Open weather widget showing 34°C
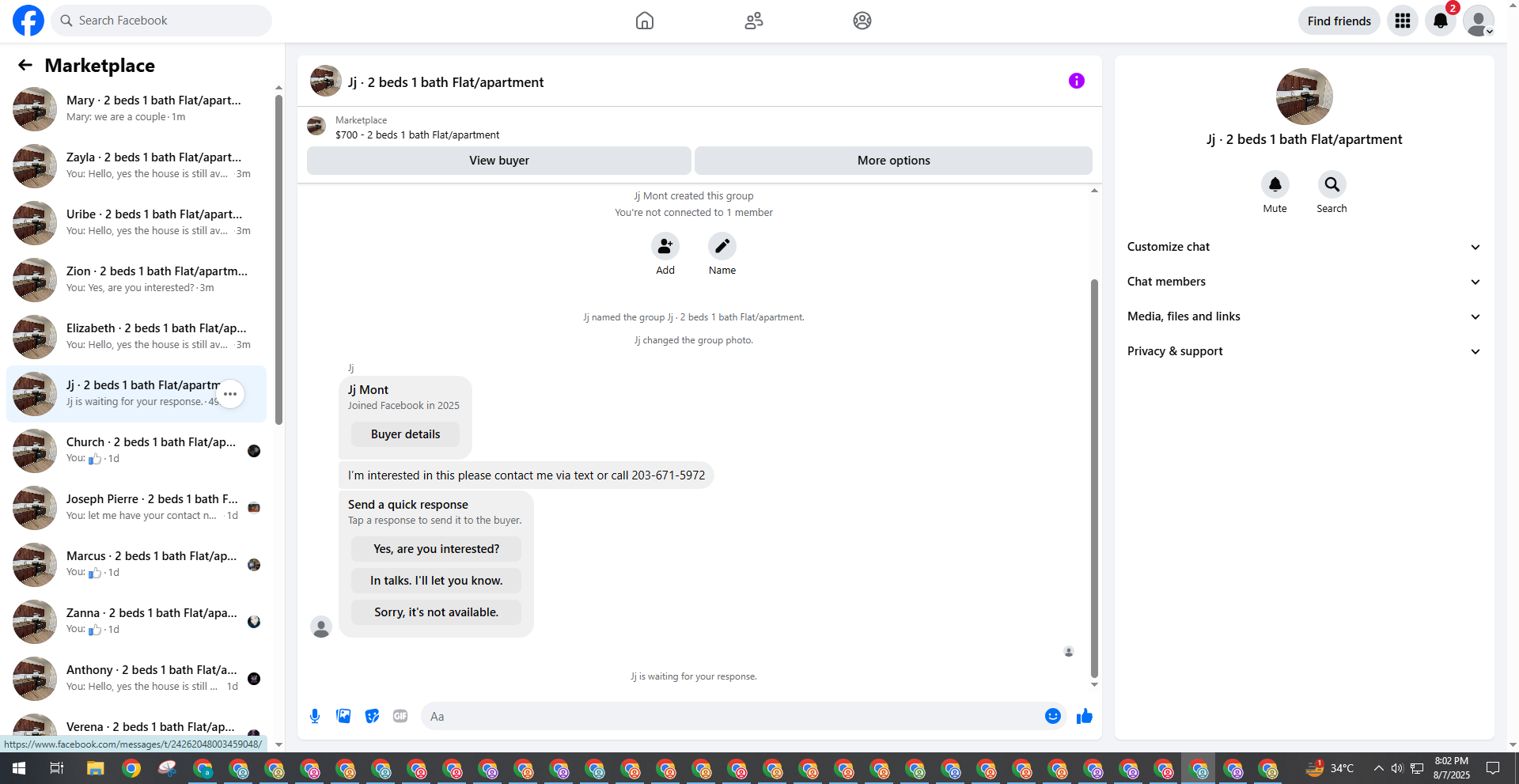The height and width of the screenshot is (784, 1519). pyautogui.click(x=1330, y=768)
